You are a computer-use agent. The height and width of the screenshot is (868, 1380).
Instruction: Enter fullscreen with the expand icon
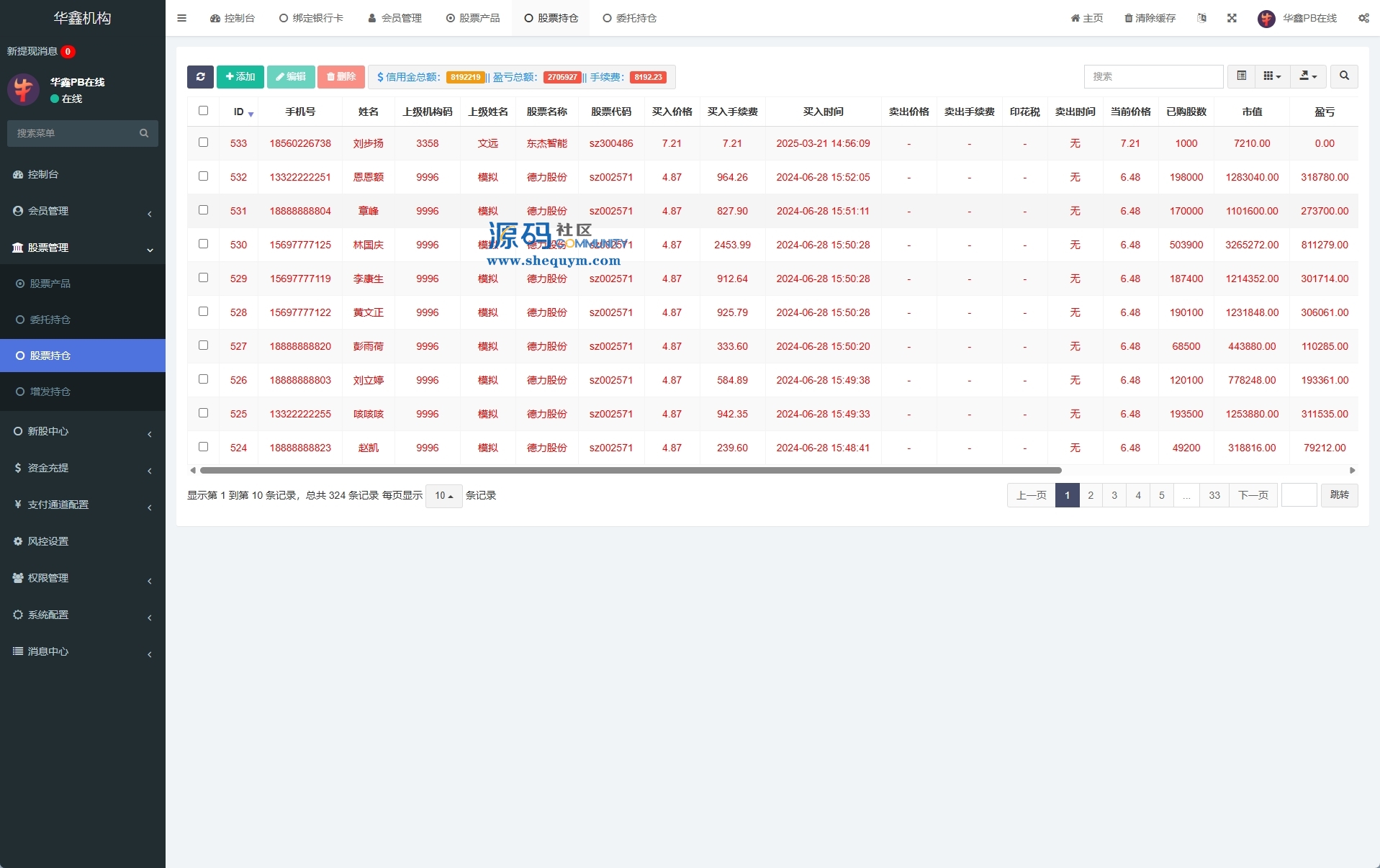coord(1232,18)
